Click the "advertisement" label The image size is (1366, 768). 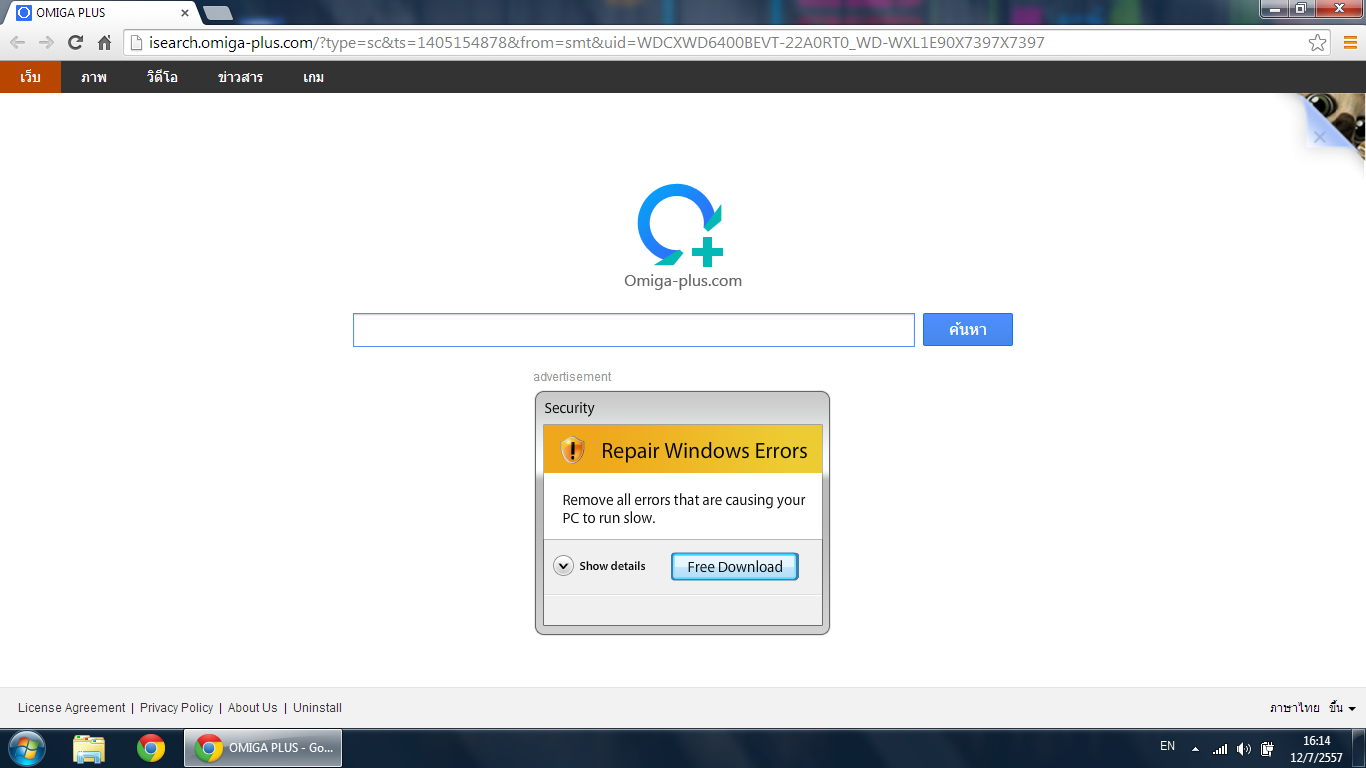[572, 377]
